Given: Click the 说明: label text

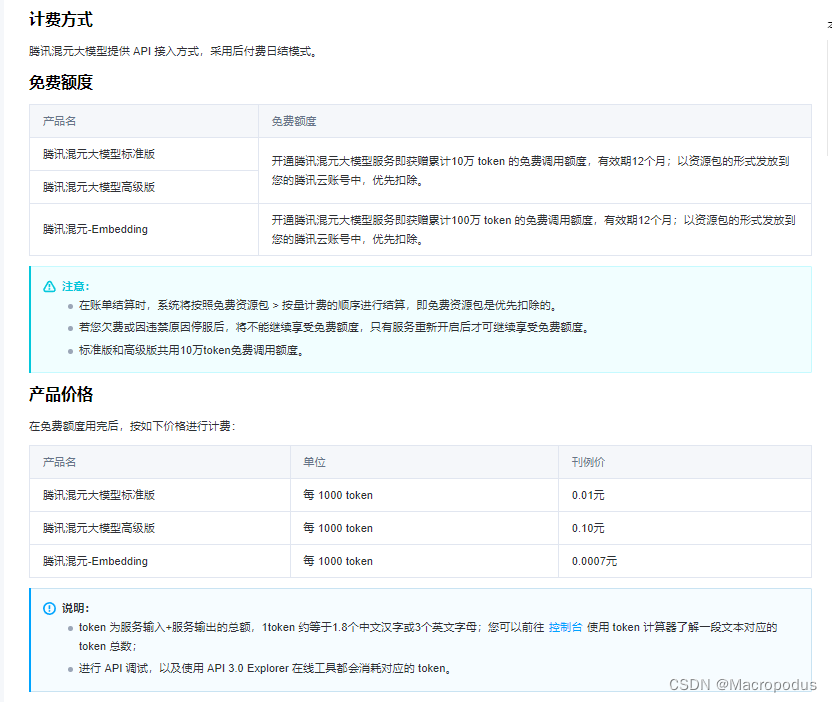Looking at the screenshot, I should 76,608.
